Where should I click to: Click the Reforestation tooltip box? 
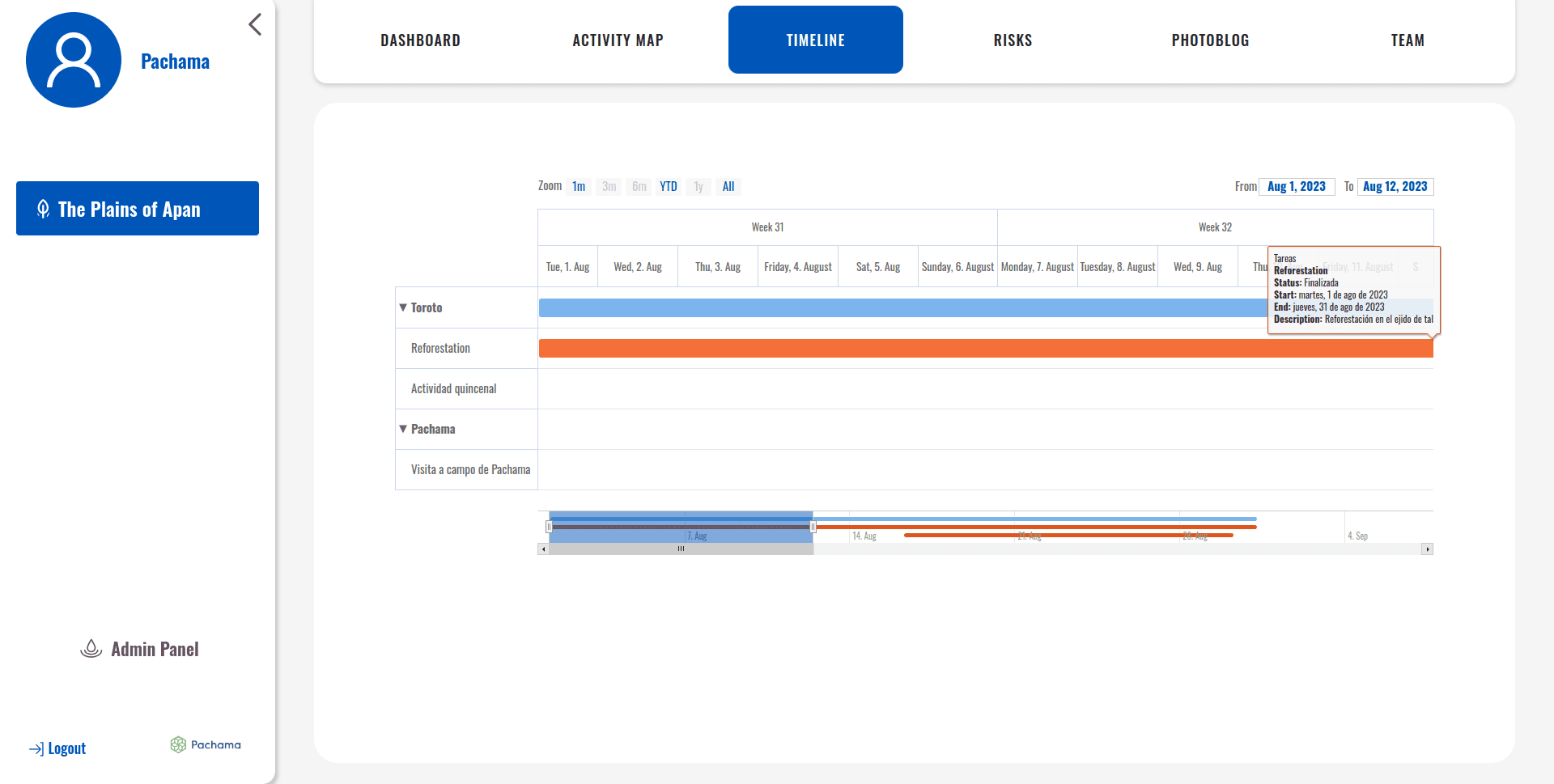click(1354, 290)
